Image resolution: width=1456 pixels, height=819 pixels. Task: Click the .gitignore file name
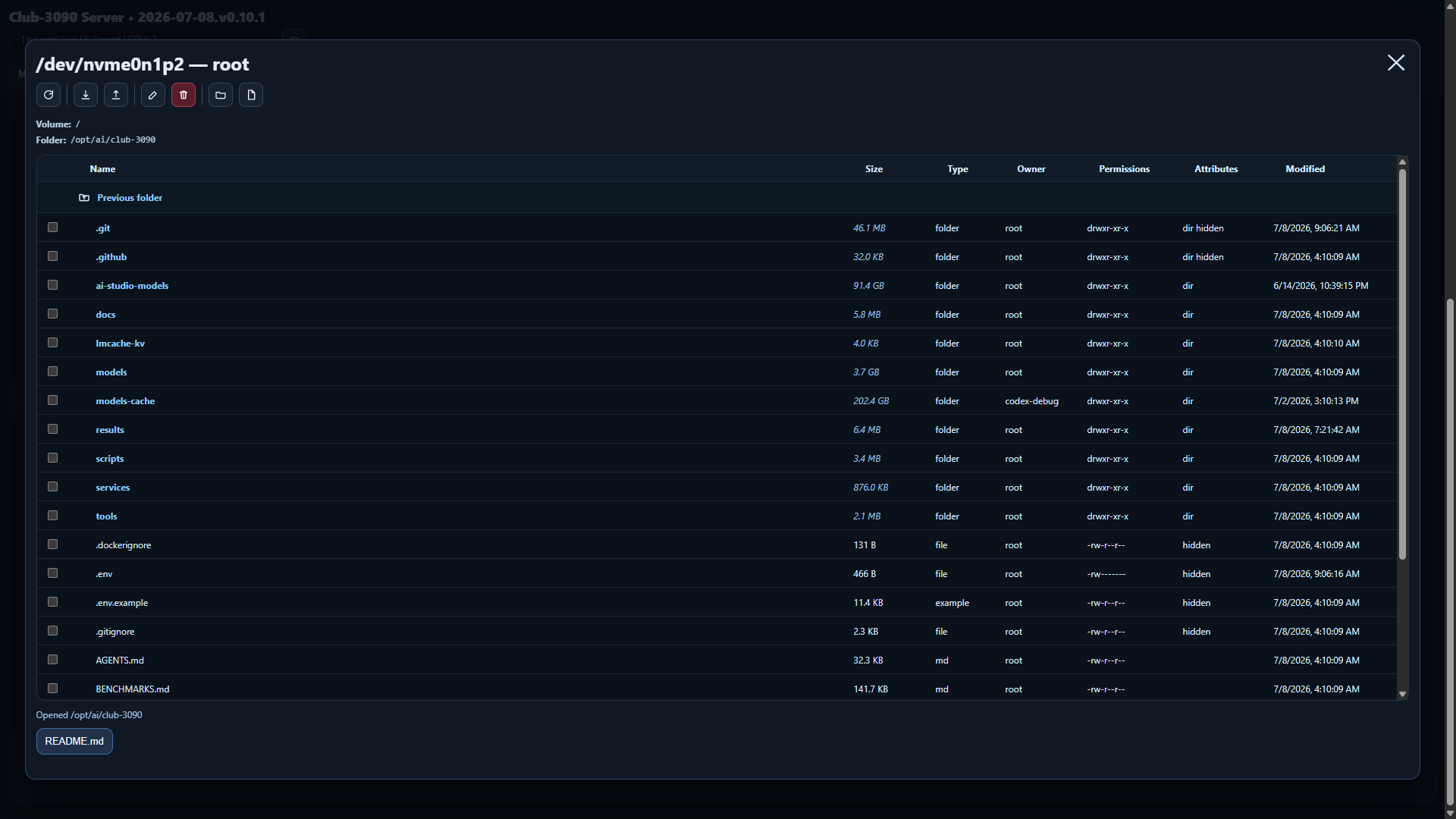coord(115,632)
